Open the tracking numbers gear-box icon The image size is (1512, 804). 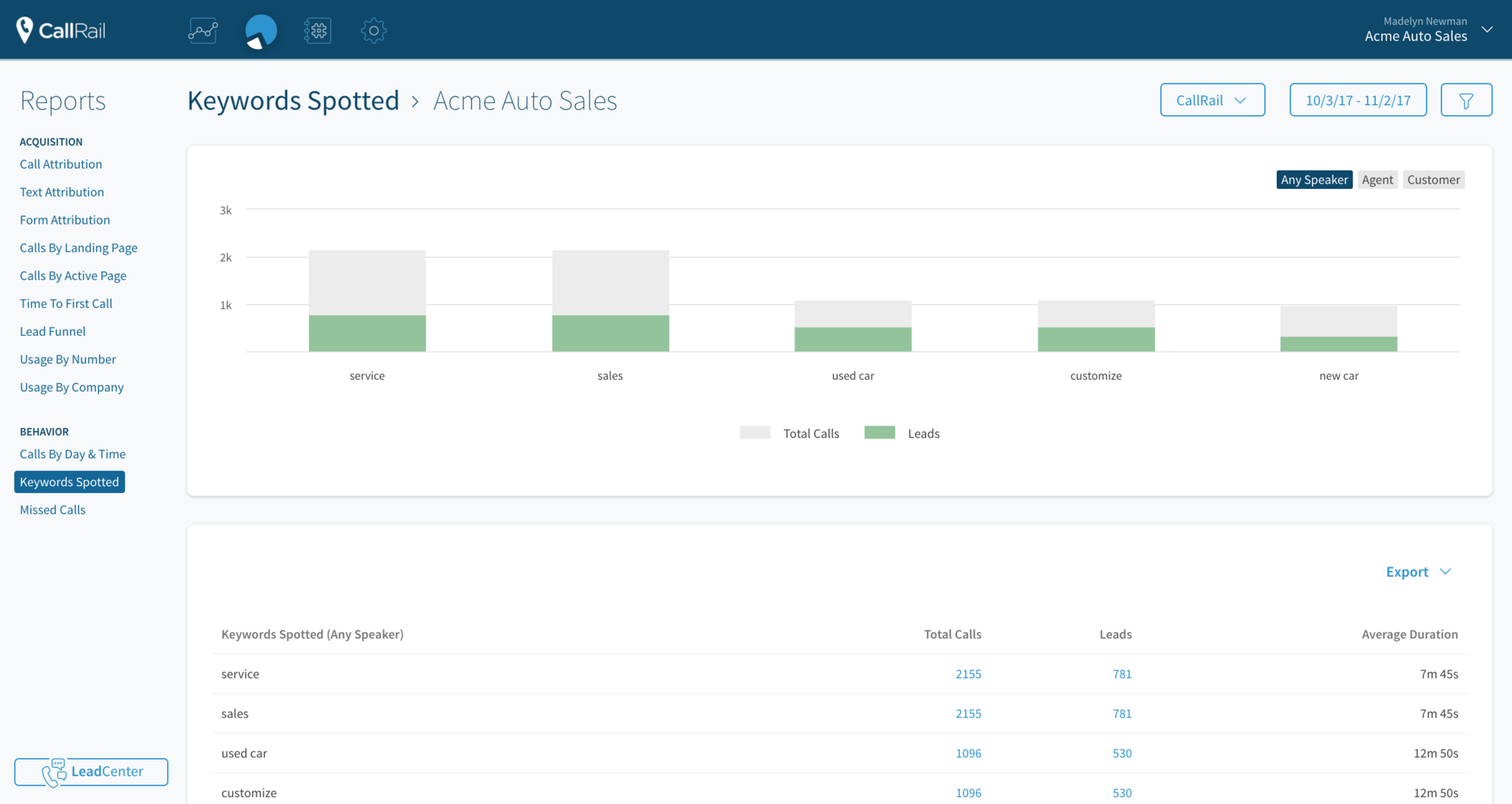coord(318,31)
